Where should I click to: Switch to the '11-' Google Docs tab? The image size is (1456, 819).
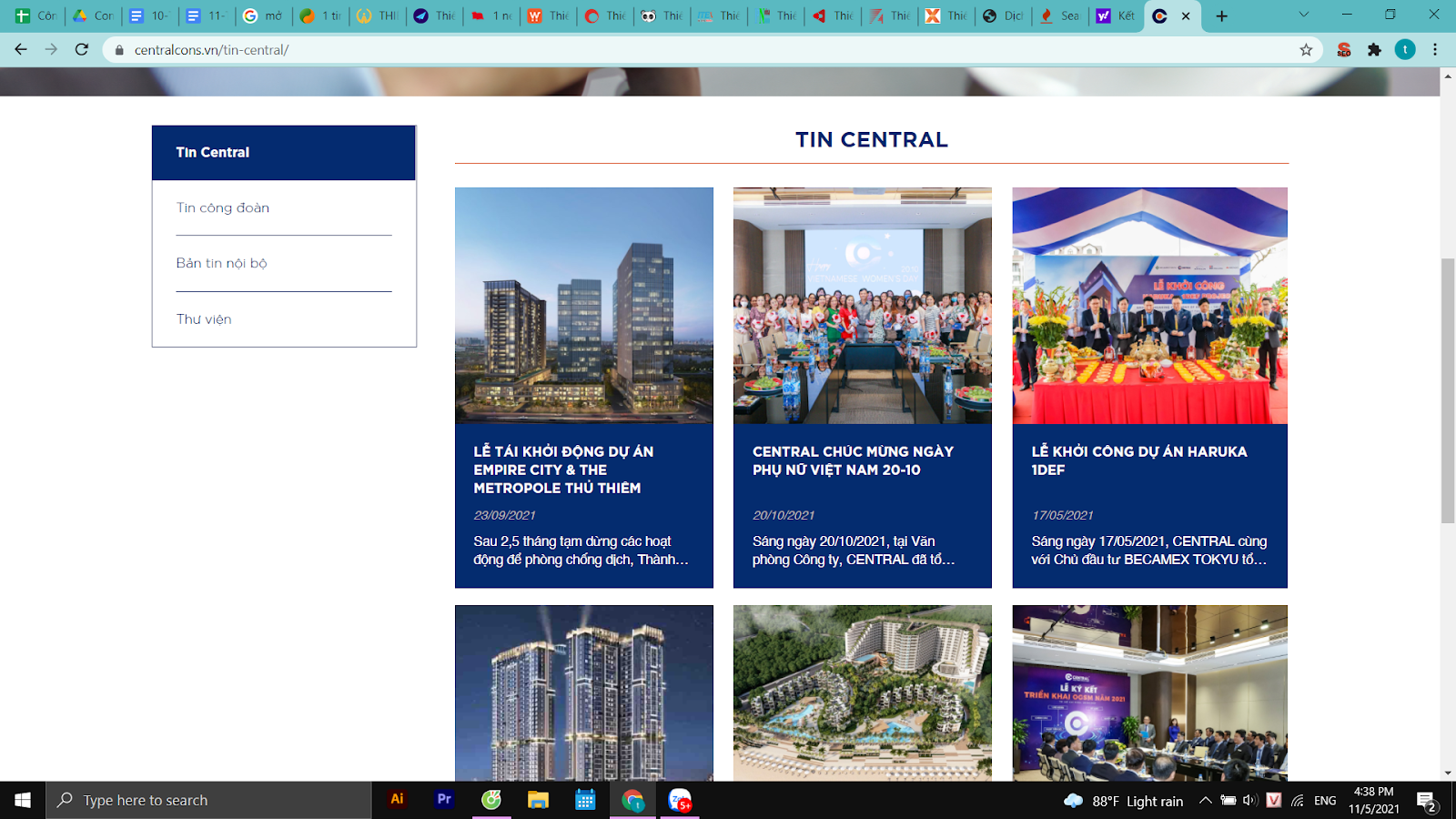pyautogui.click(x=207, y=15)
